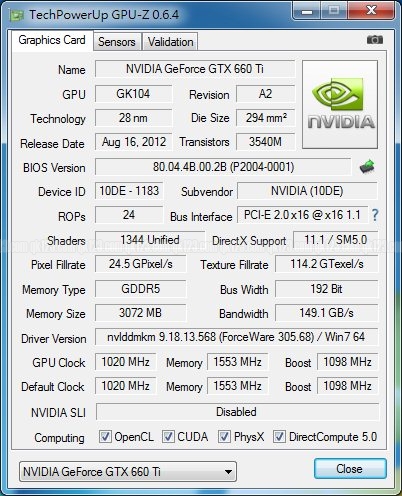Click the Device ID field 10DE - 1183
This screenshot has height=496, width=402.
129,191
